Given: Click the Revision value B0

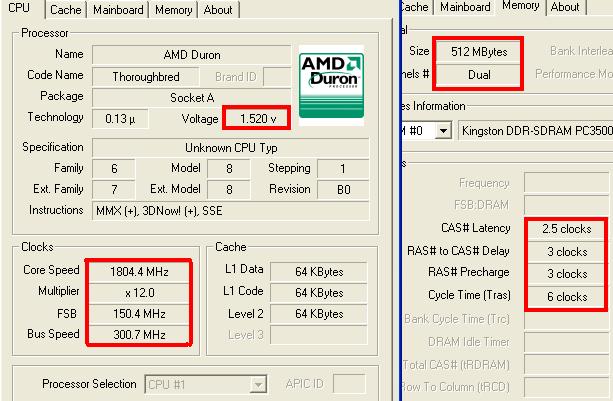Looking at the screenshot, I should click(343, 190).
